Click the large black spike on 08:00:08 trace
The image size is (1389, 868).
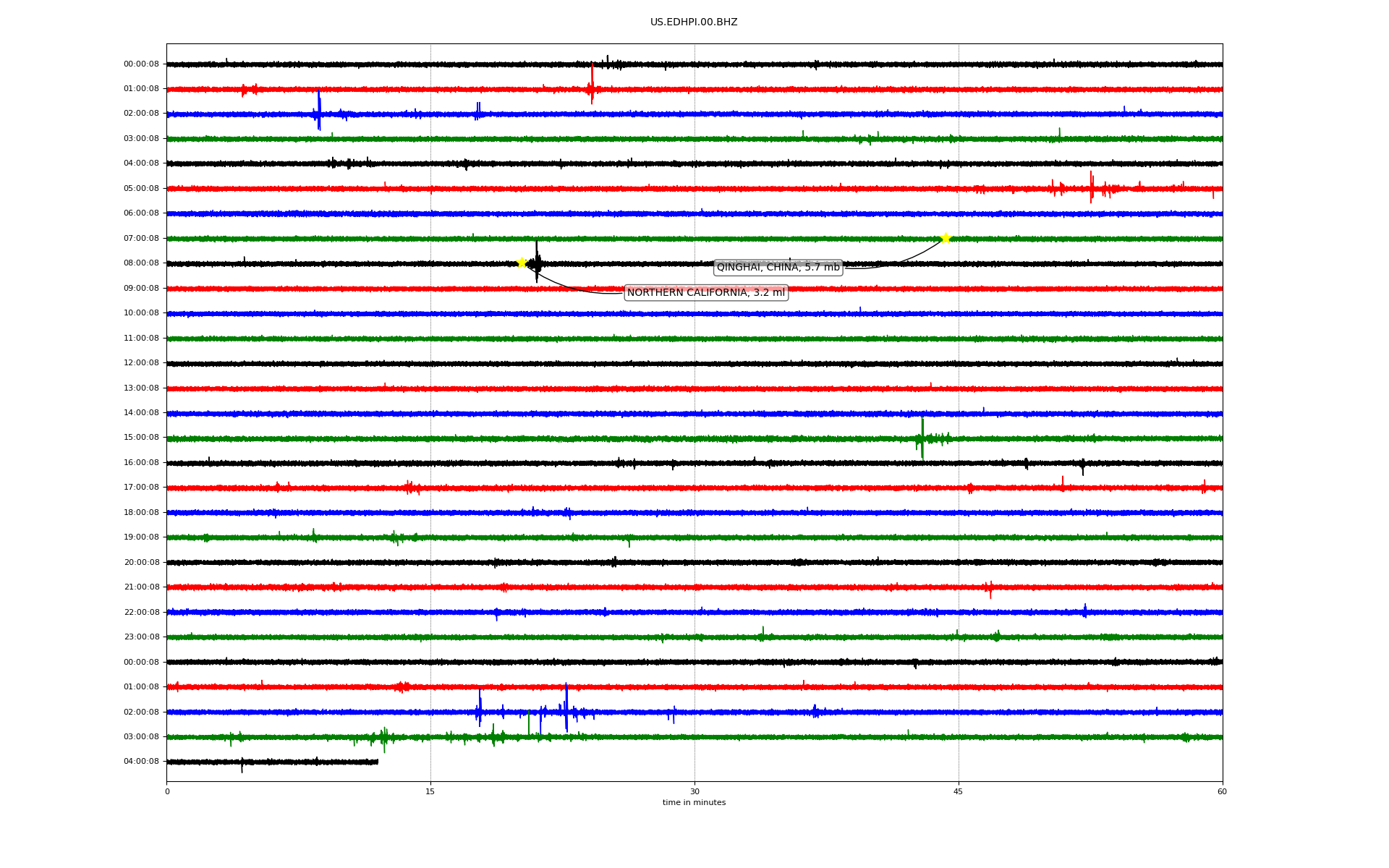click(x=537, y=260)
